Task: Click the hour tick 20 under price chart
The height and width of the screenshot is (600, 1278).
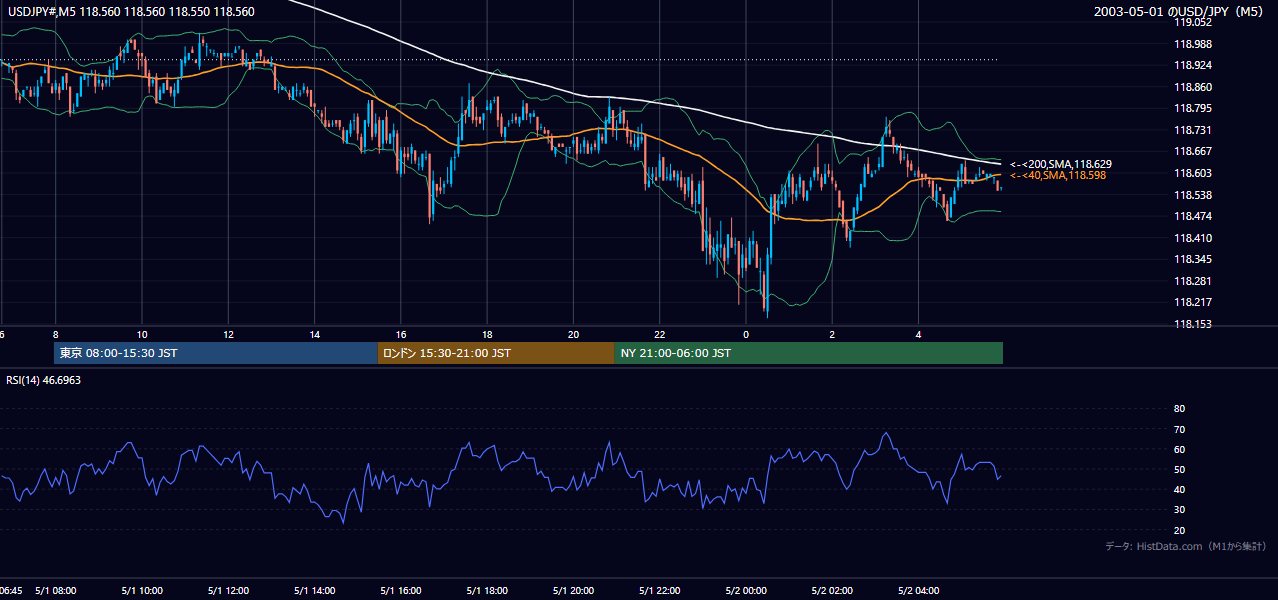Action: pyautogui.click(x=573, y=335)
